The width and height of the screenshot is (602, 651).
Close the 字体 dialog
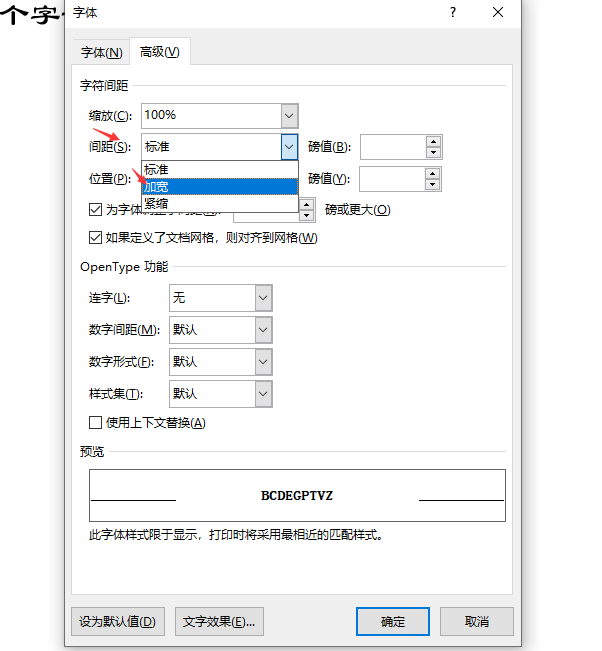click(498, 12)
